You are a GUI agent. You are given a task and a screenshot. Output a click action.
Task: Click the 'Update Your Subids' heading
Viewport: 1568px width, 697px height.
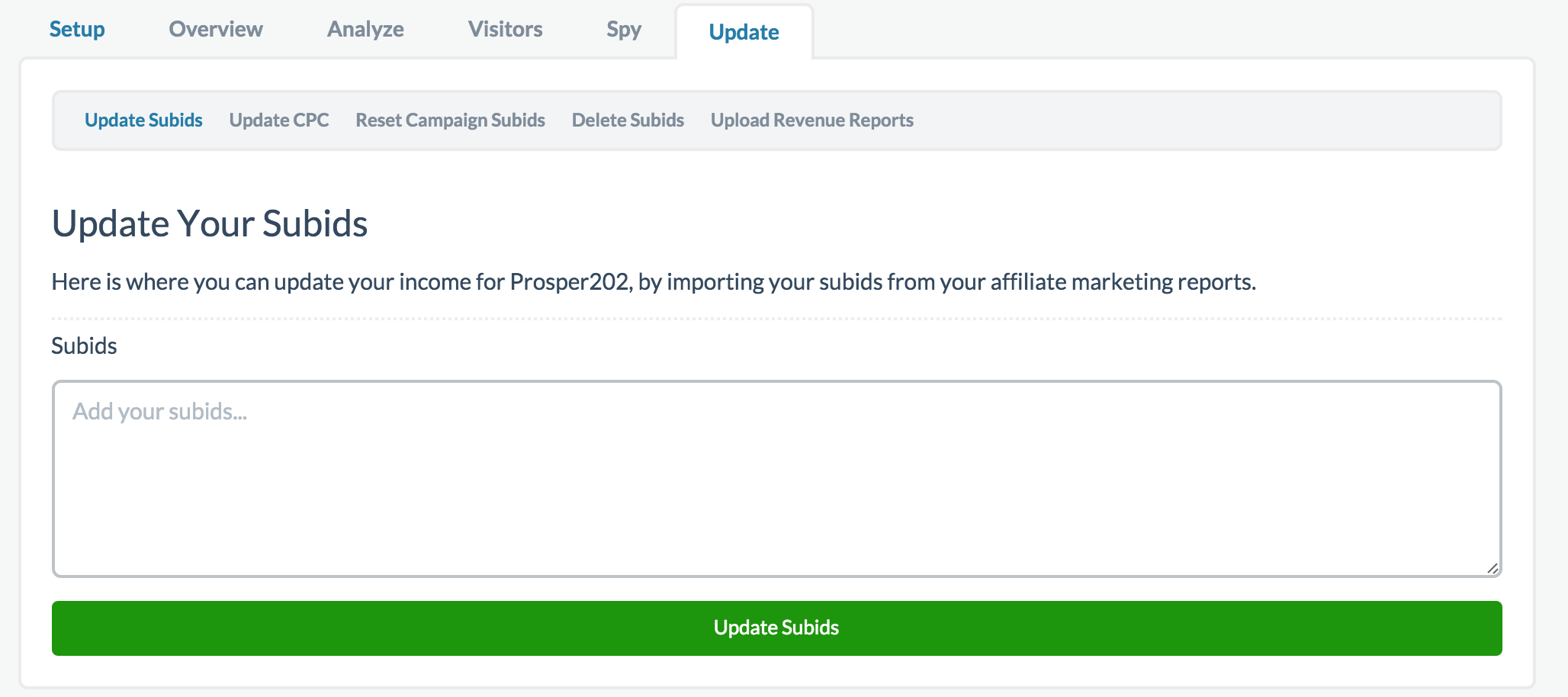tap(210, 223)
